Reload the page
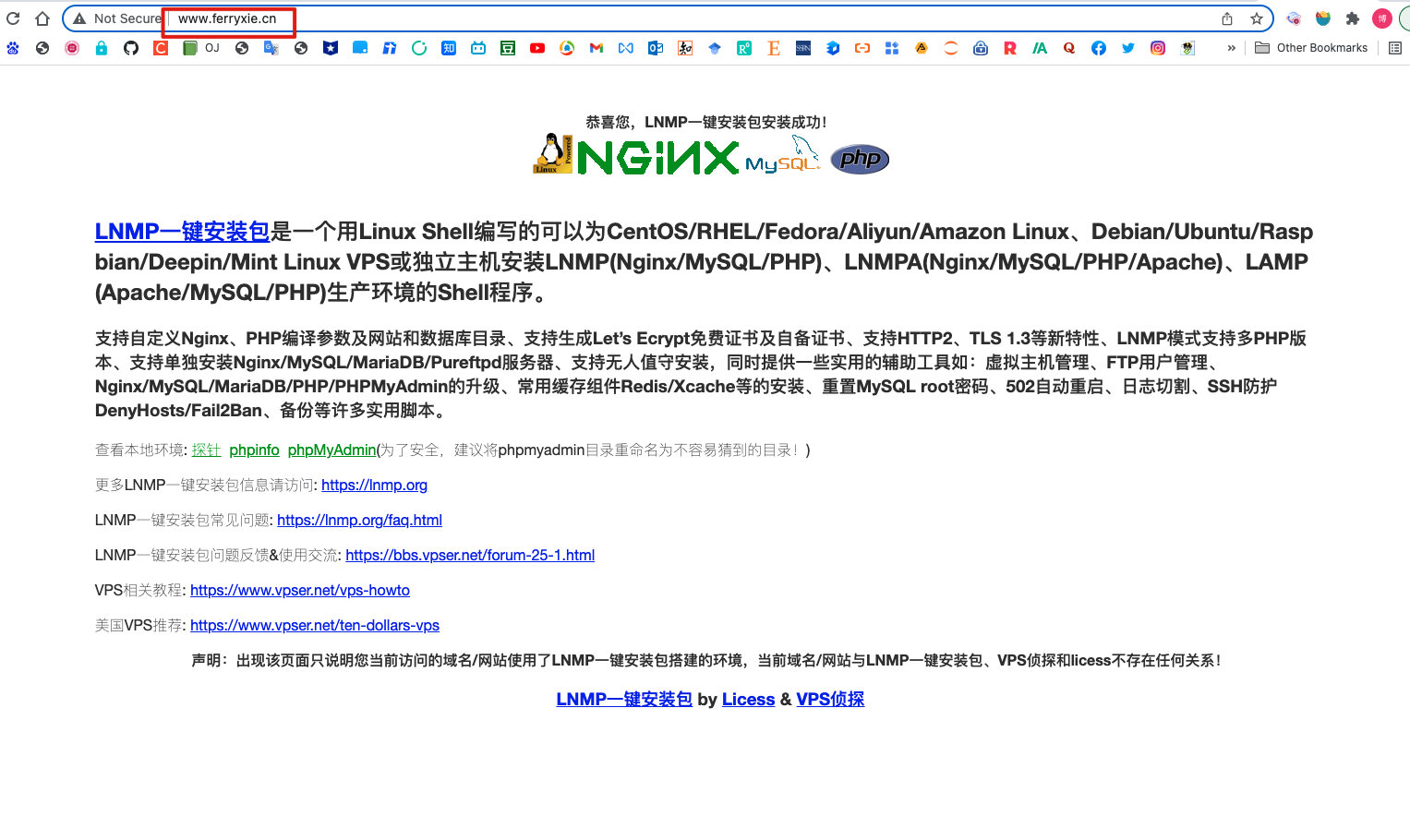 pos(13,18)
